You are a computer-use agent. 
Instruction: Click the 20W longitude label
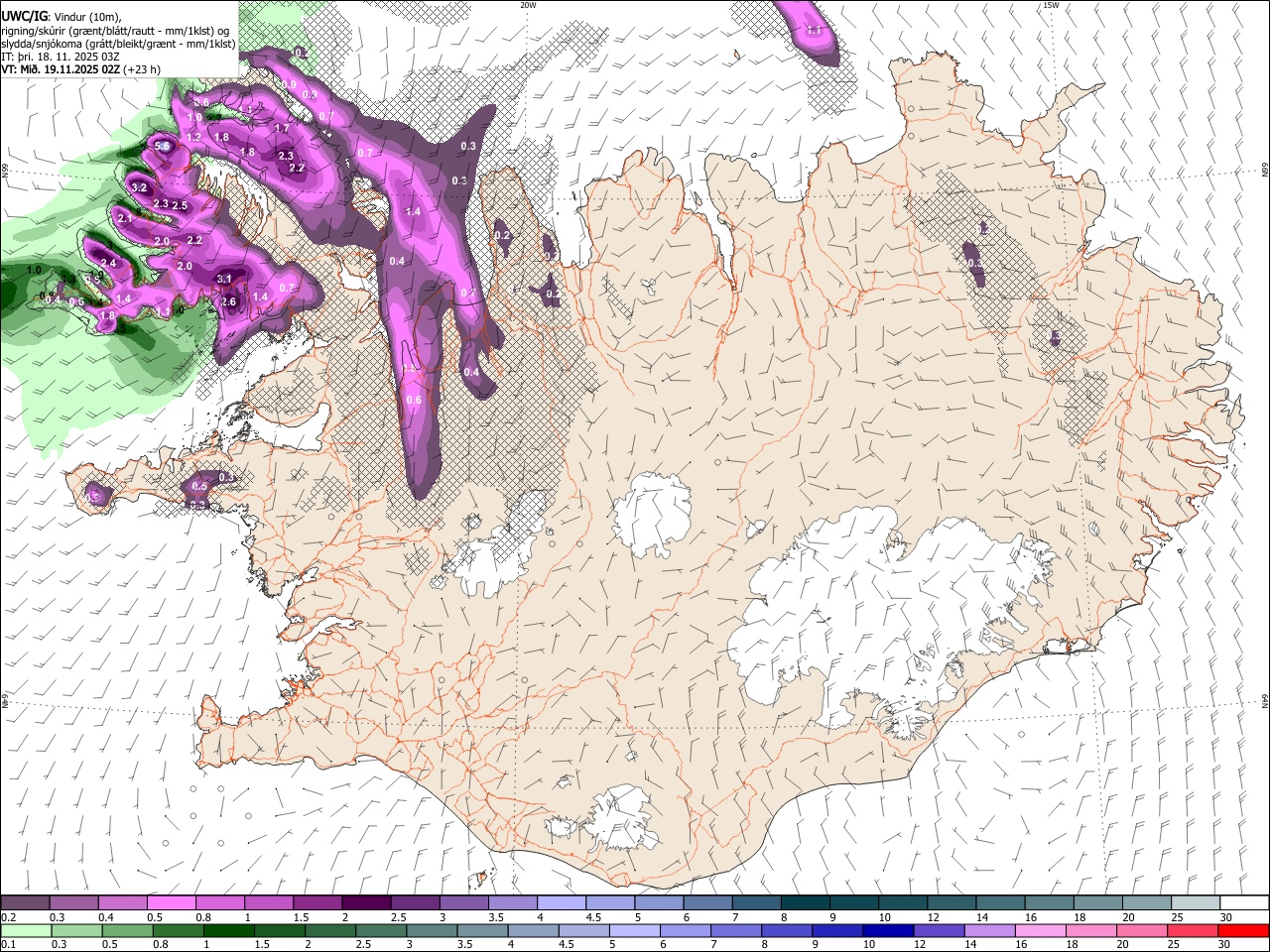click(x=528, y=5)
